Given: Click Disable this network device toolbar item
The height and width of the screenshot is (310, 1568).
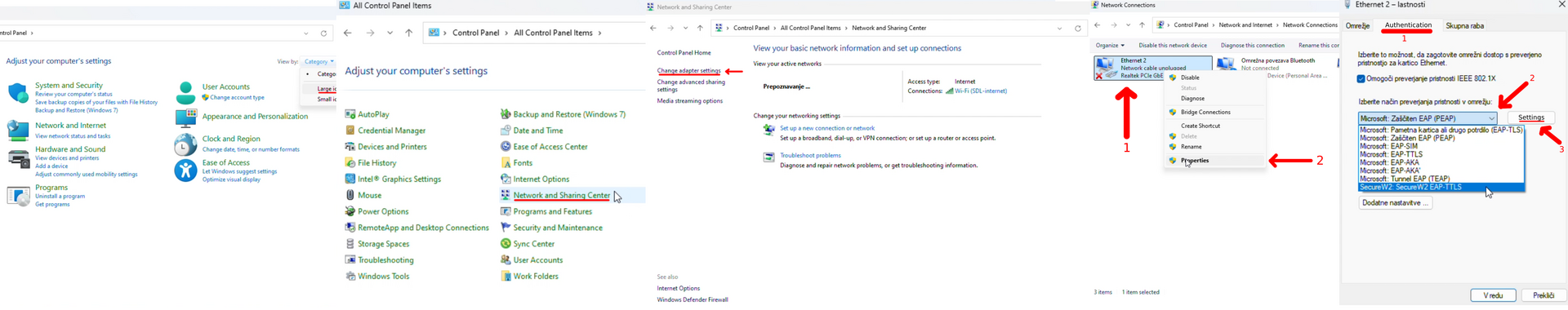Looking at the screenshot, I should click(1173, 46).
